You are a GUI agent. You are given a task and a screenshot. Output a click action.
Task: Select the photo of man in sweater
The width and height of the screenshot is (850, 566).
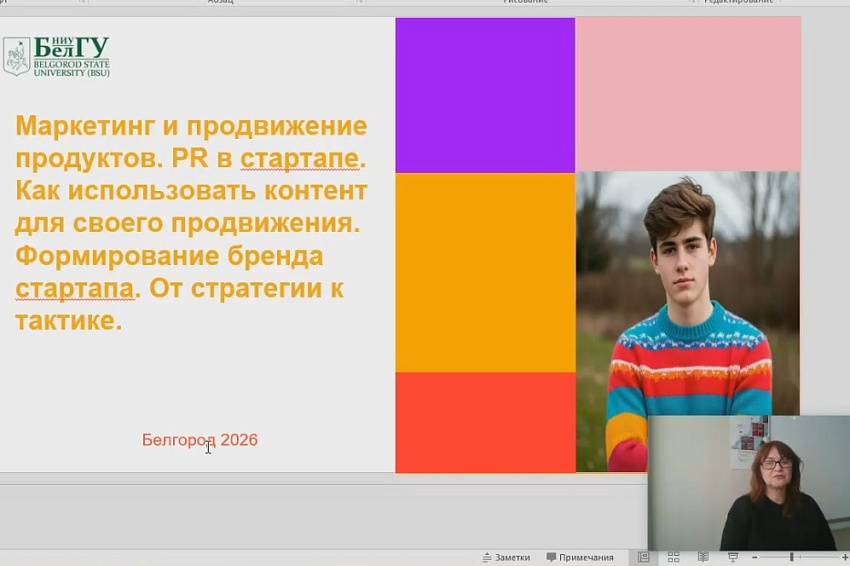coord(688,290)
